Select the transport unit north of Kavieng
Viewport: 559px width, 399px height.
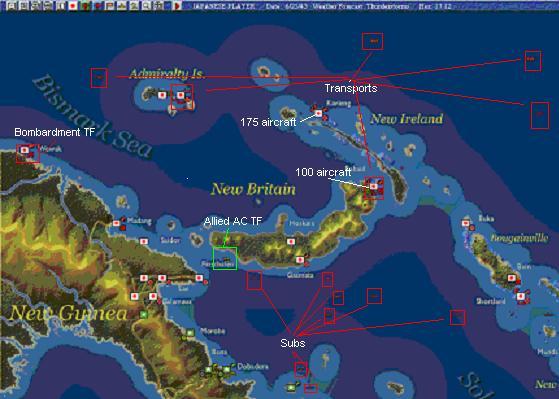373,41
